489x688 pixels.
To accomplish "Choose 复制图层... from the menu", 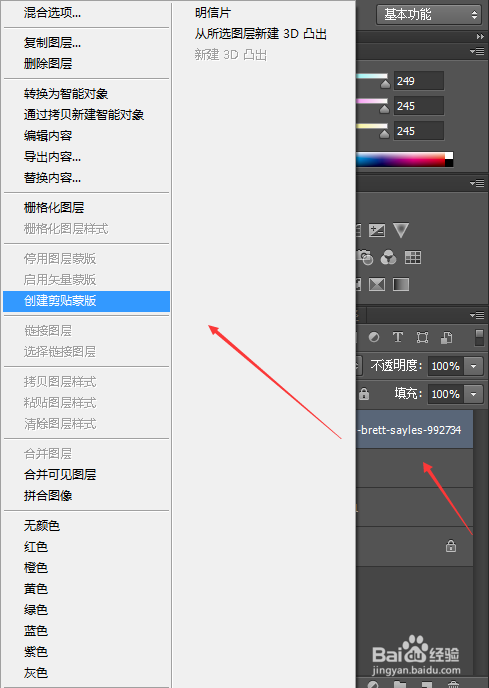I will [x=52, y=43].
